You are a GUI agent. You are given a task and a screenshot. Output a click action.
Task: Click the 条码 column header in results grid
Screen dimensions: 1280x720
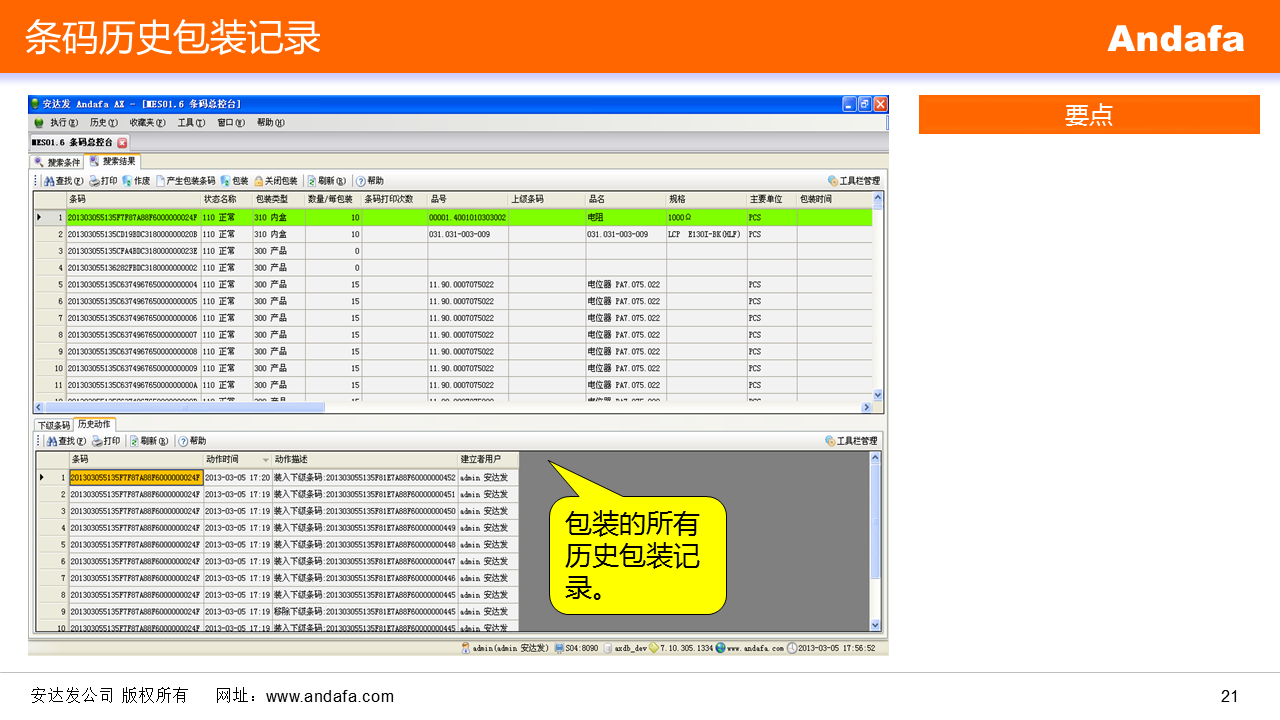(x=132, y=200)
